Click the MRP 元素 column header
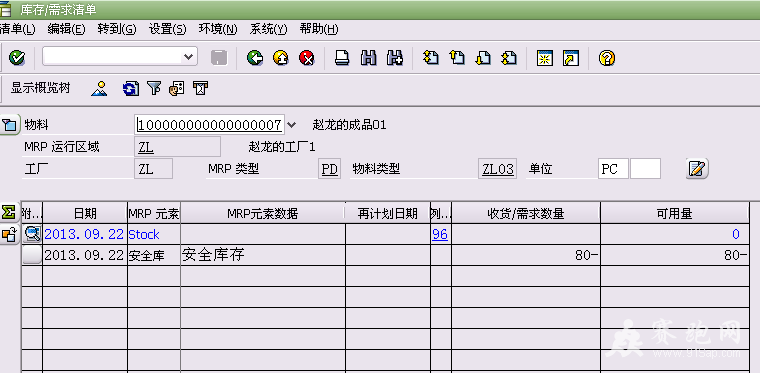This screenshot has width=760, height=373. pos(154,213)
